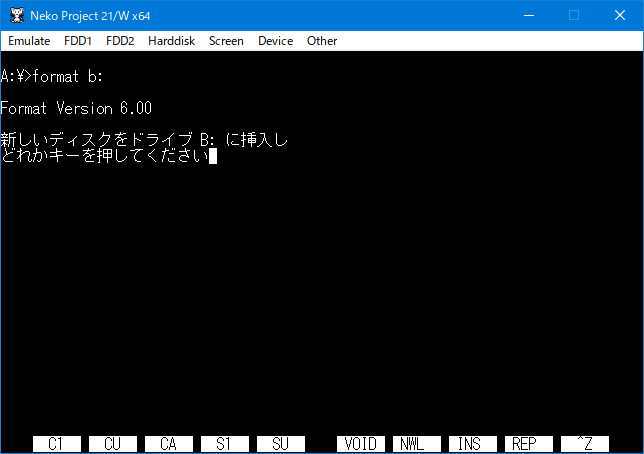Click the 'Neko Project 21/W x64' title text
The height and width of the screenshot is (454, 644).
pos(90,16)
